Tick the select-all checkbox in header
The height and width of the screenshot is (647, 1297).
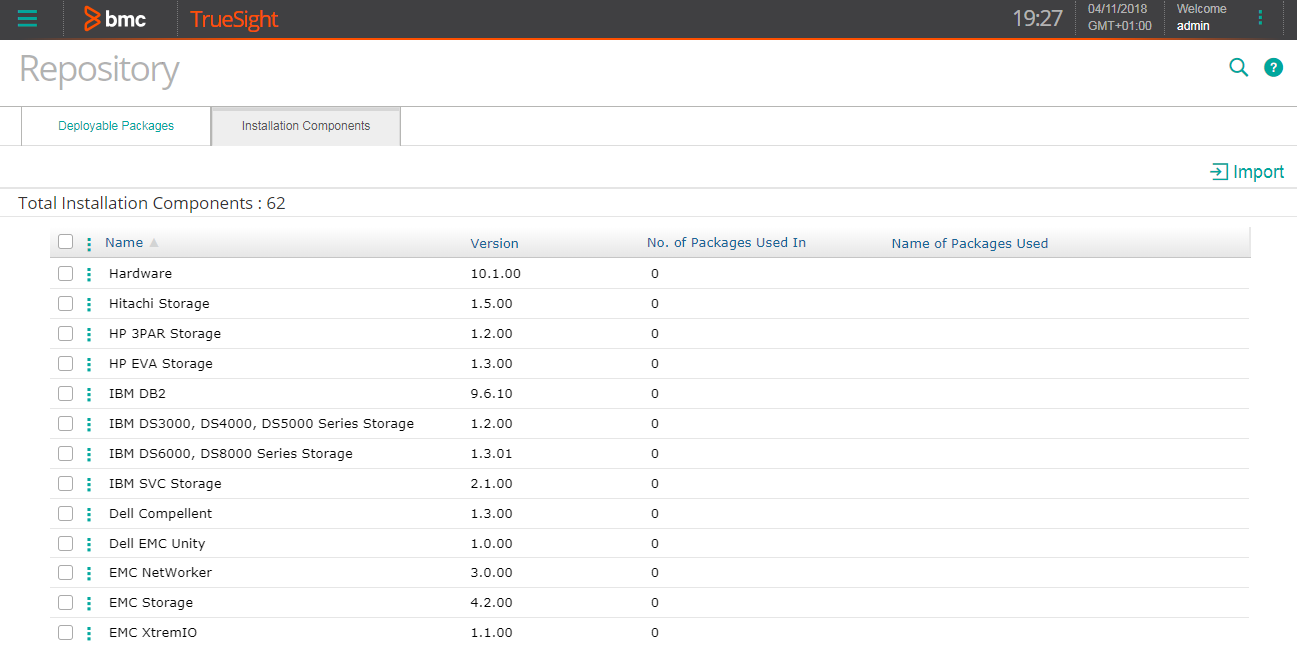click(66, 242)
